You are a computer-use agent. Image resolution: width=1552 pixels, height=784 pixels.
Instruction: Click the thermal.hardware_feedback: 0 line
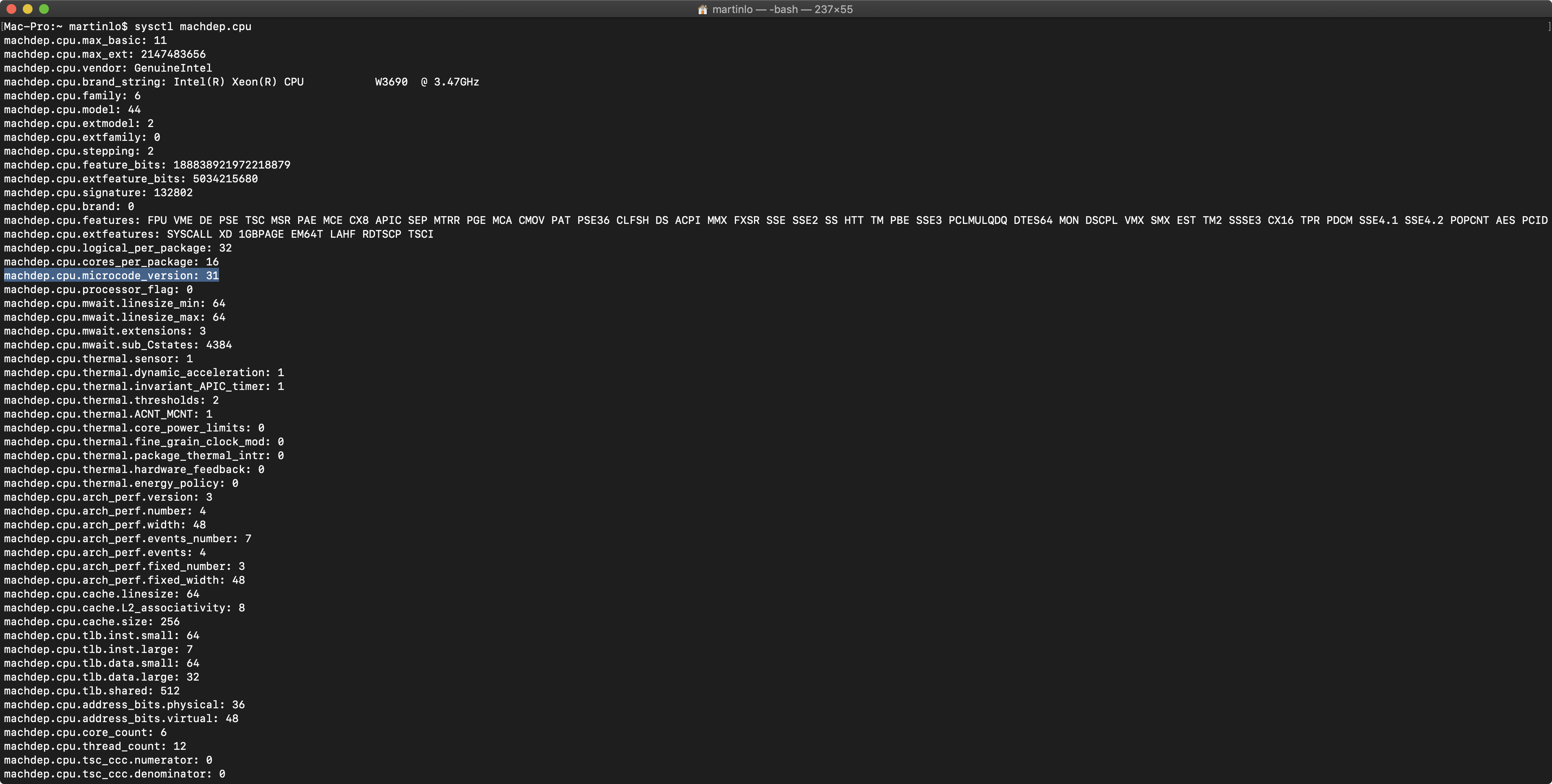(x=134, y=470)
